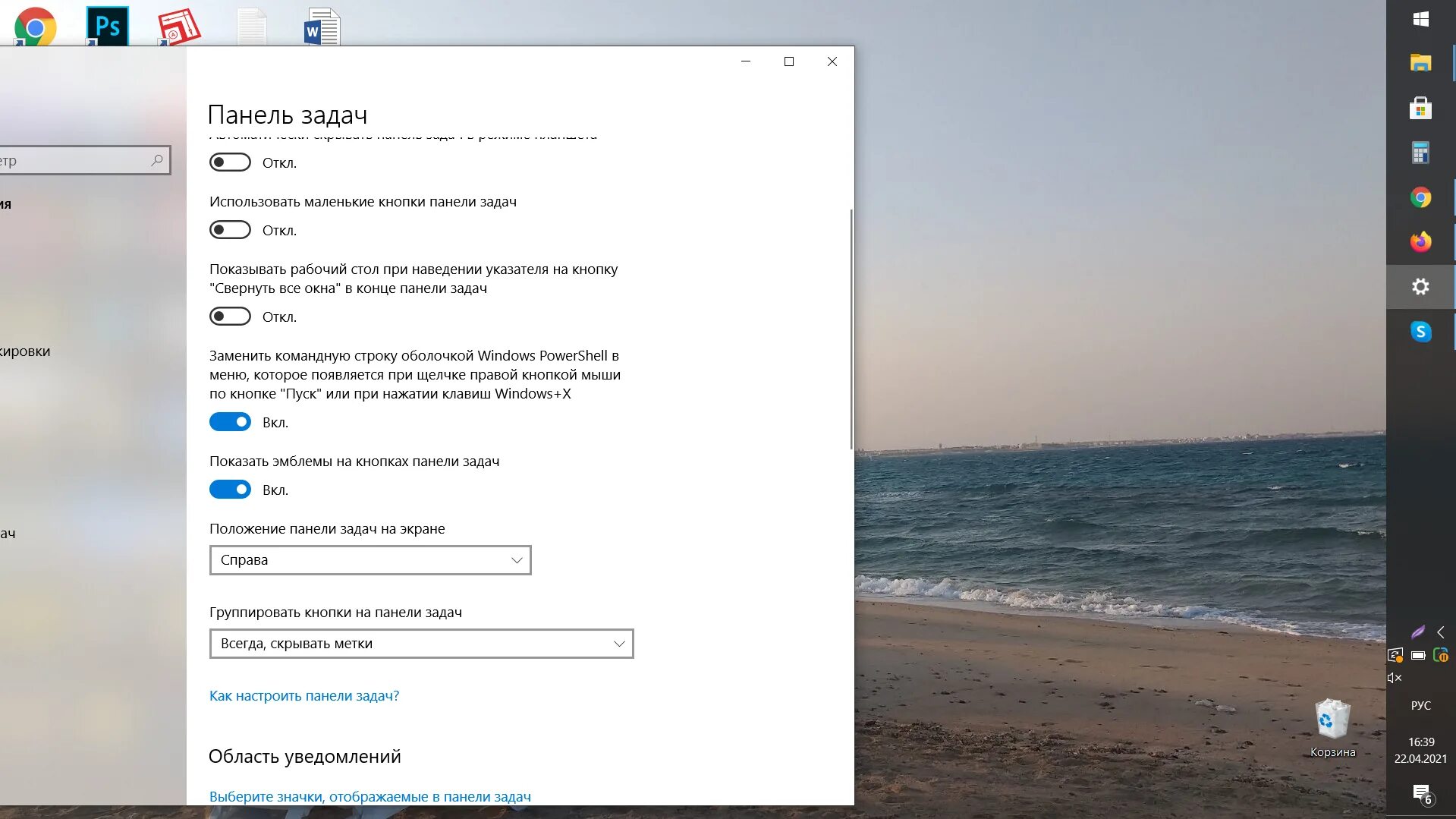Select the Chrome desktop shortcut
The width and height of the screenshot is (1456, 819).
tap(35, 27)
